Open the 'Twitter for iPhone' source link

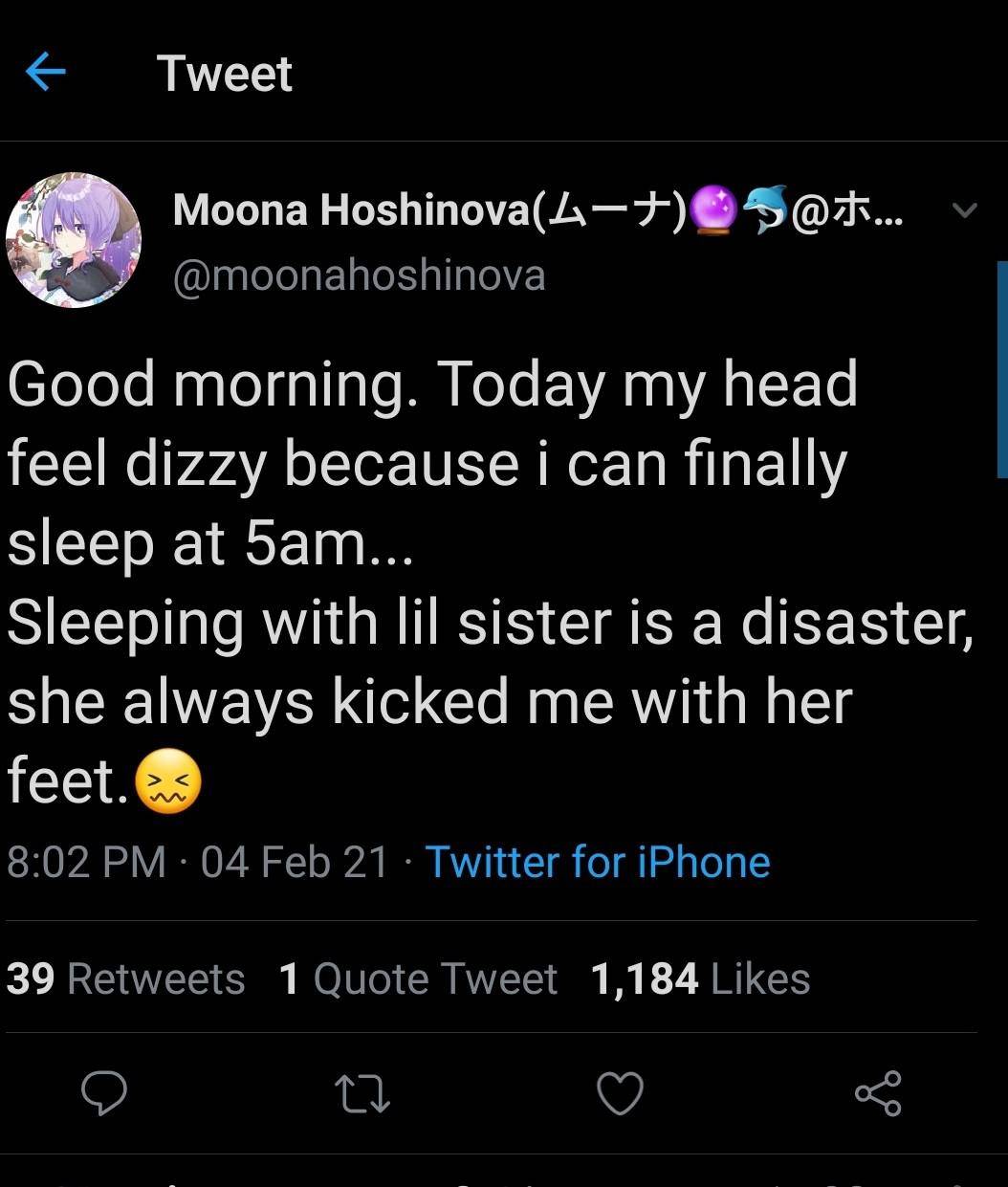pyautogui.click(x=598, y=862)
